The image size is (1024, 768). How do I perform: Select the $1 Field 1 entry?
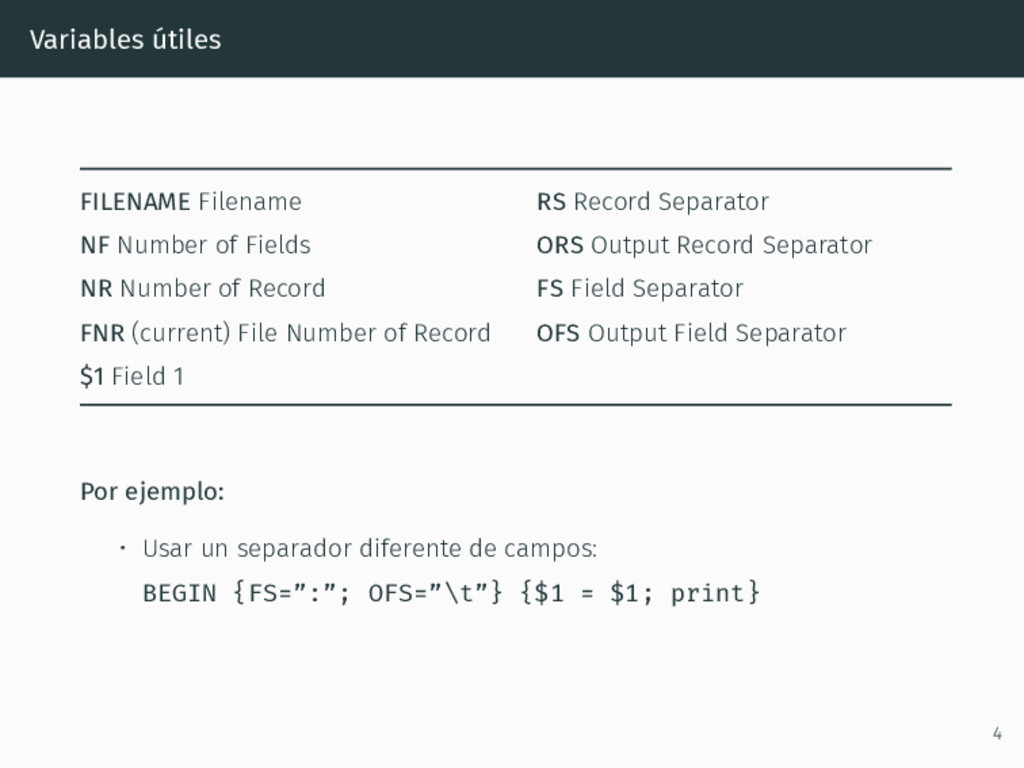132,377
